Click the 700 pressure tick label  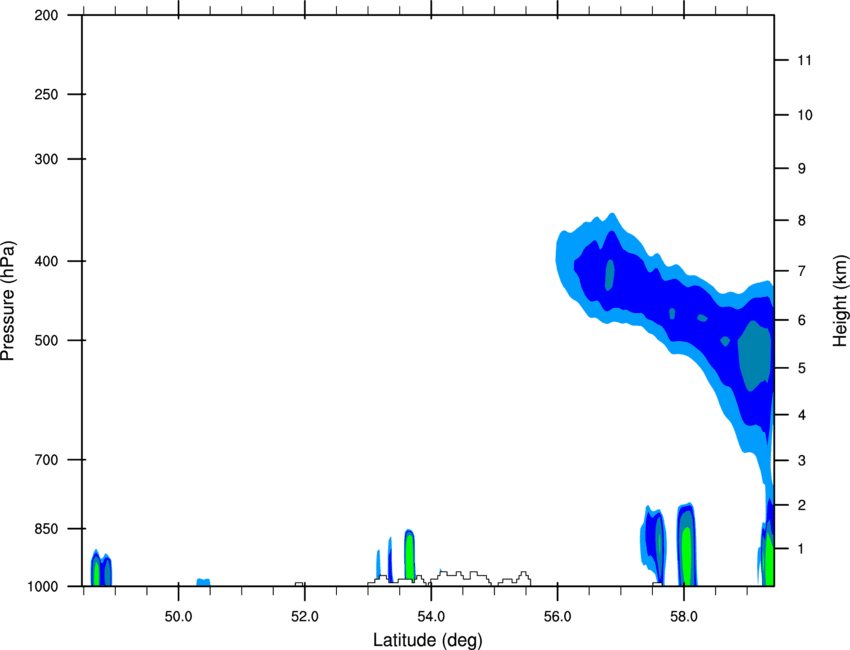tap(46, 459)
